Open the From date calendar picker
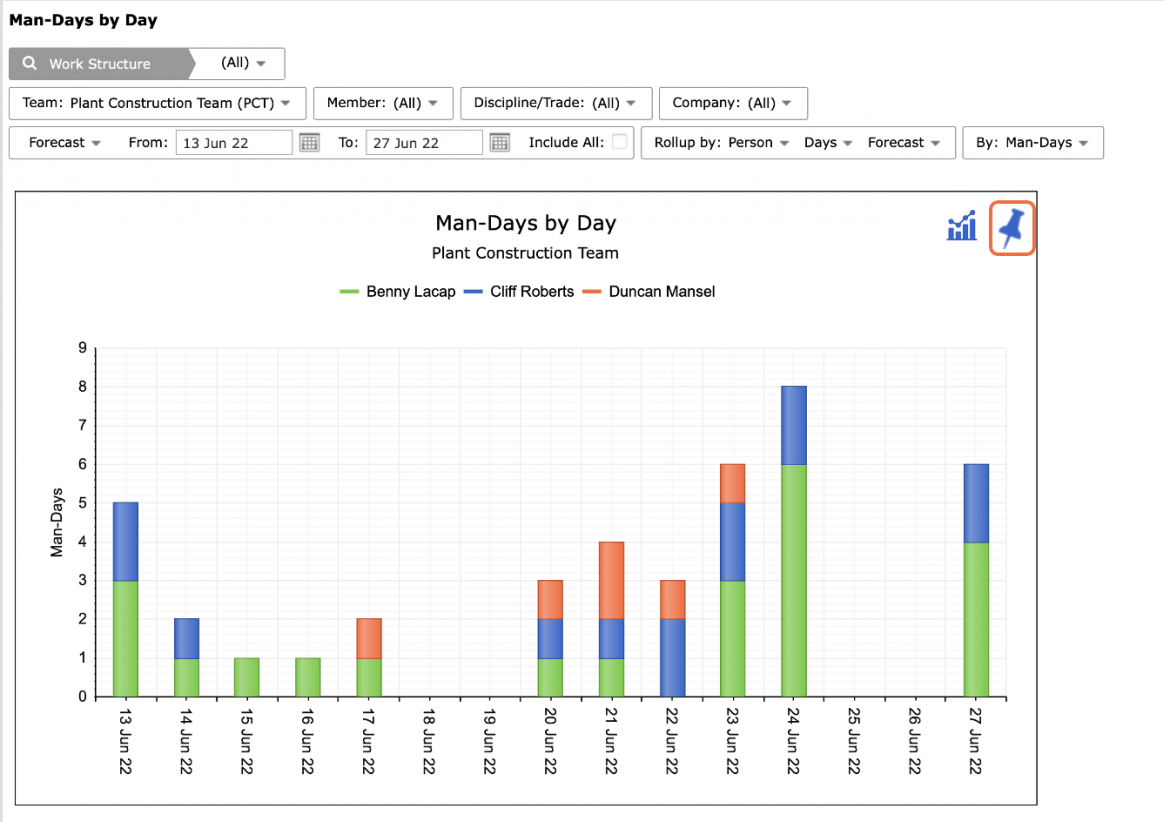Image resolution: width=1170 pixels, height=822 pixels. (x=309, y=142)
